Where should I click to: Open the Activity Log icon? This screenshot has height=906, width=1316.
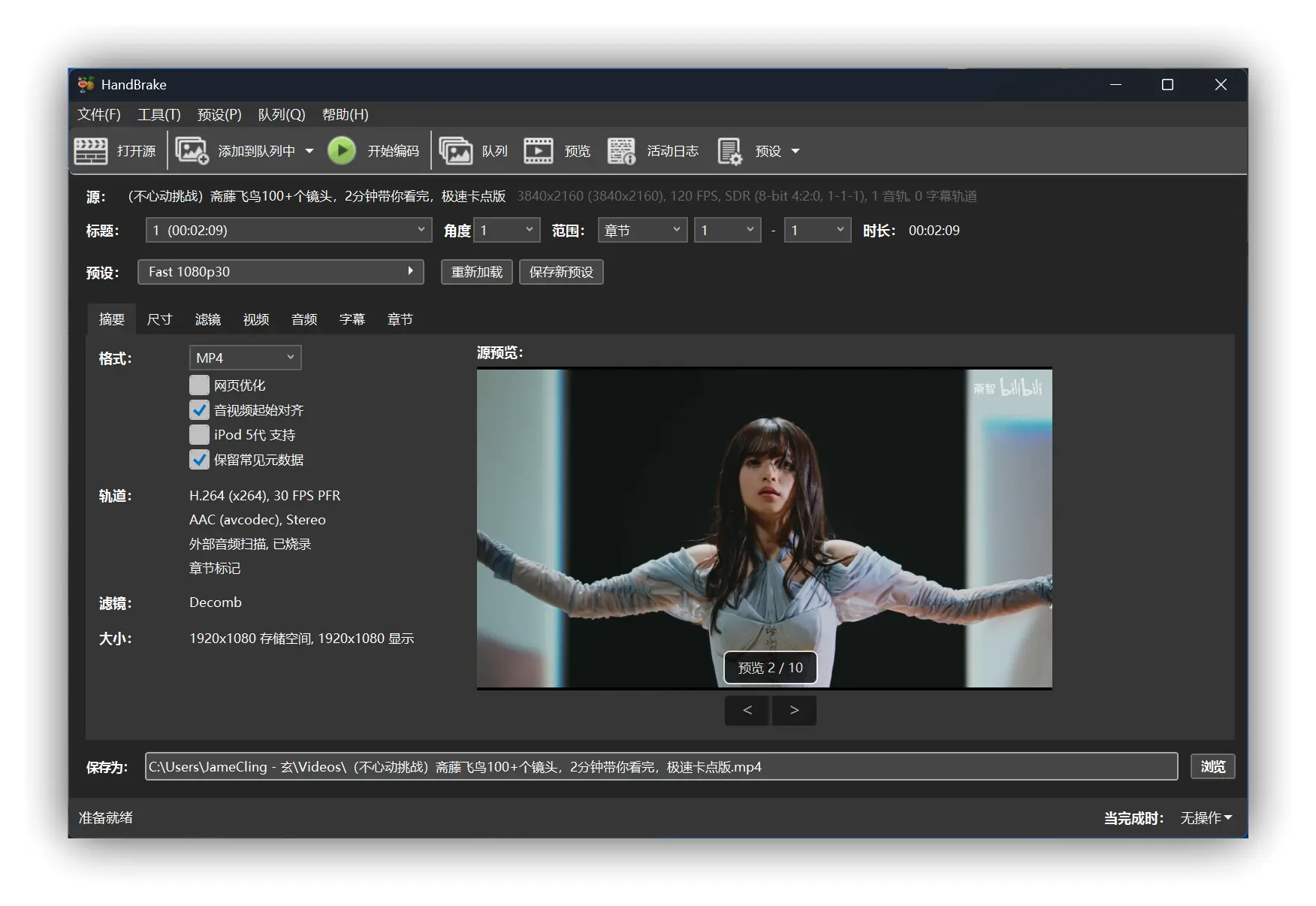621,151
